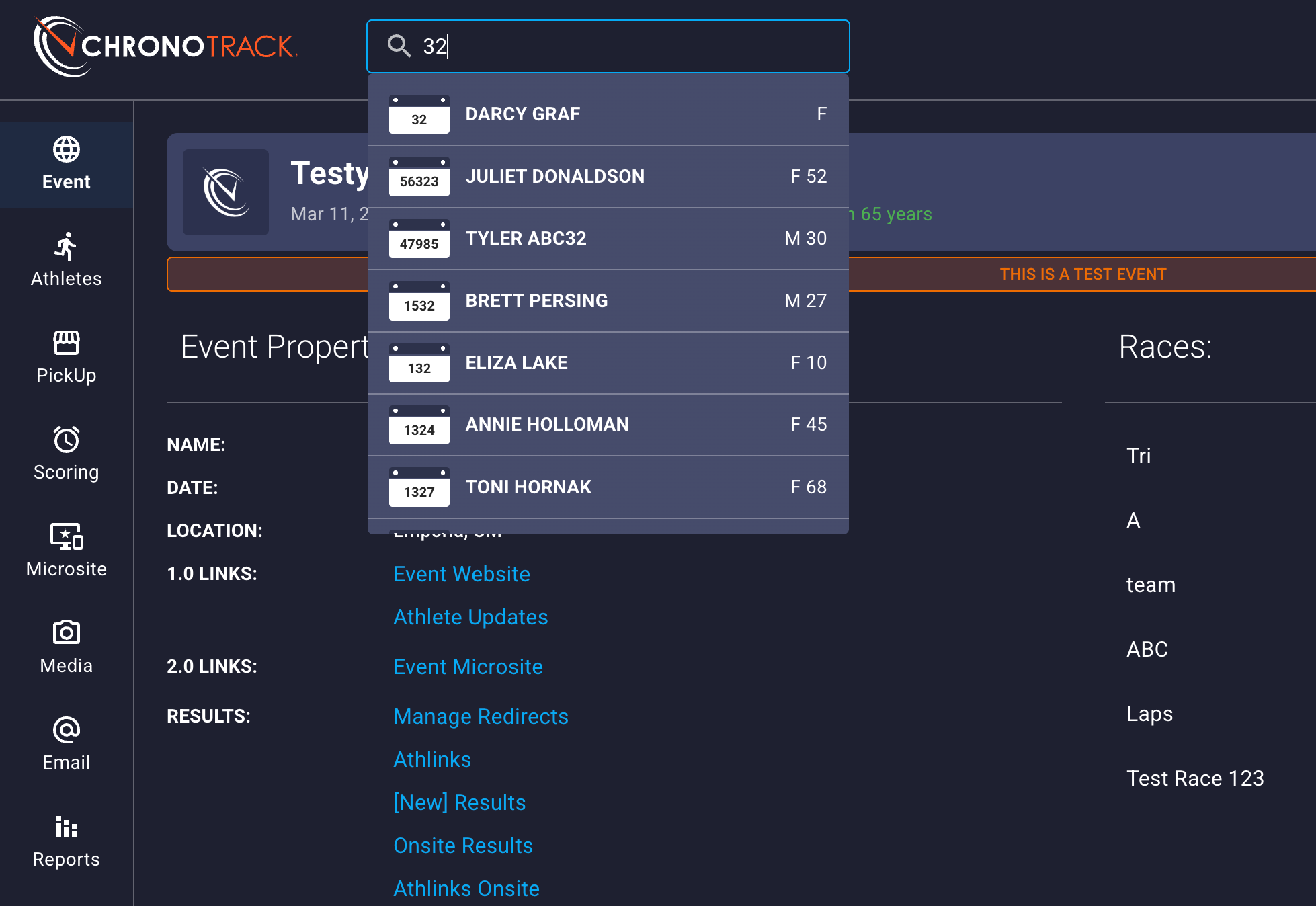
Task: Select the Test Race 123 race
Action: coord(1195,778)
